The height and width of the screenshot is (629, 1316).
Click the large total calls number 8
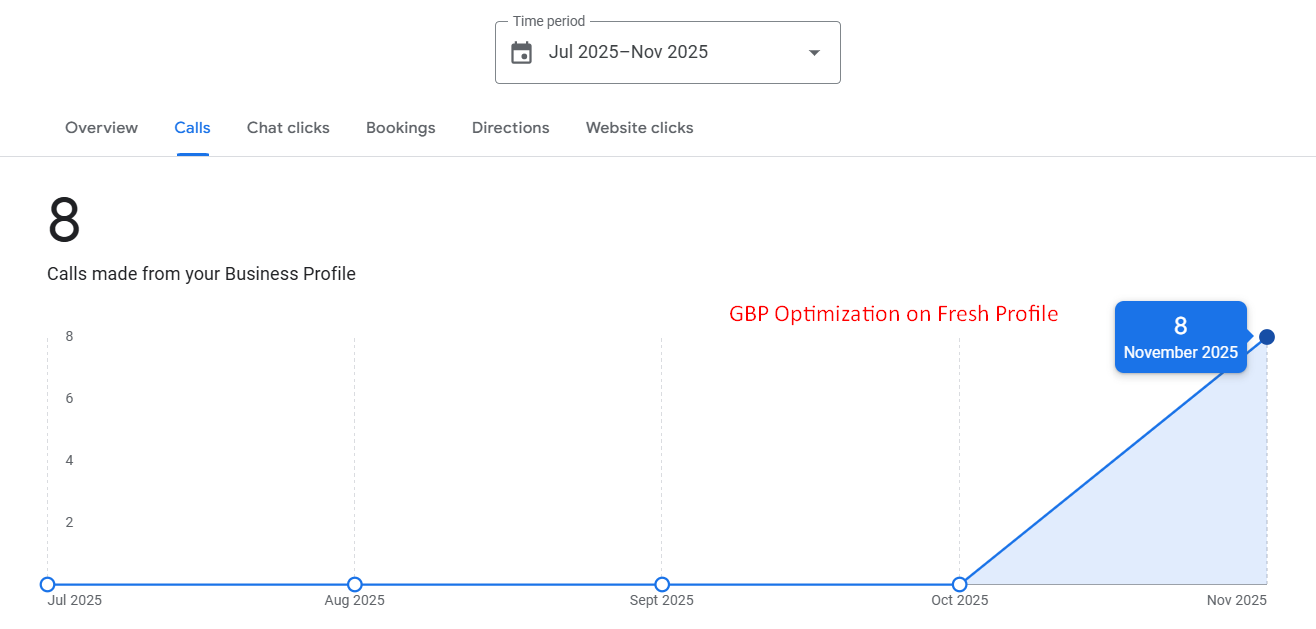[64, 221]
